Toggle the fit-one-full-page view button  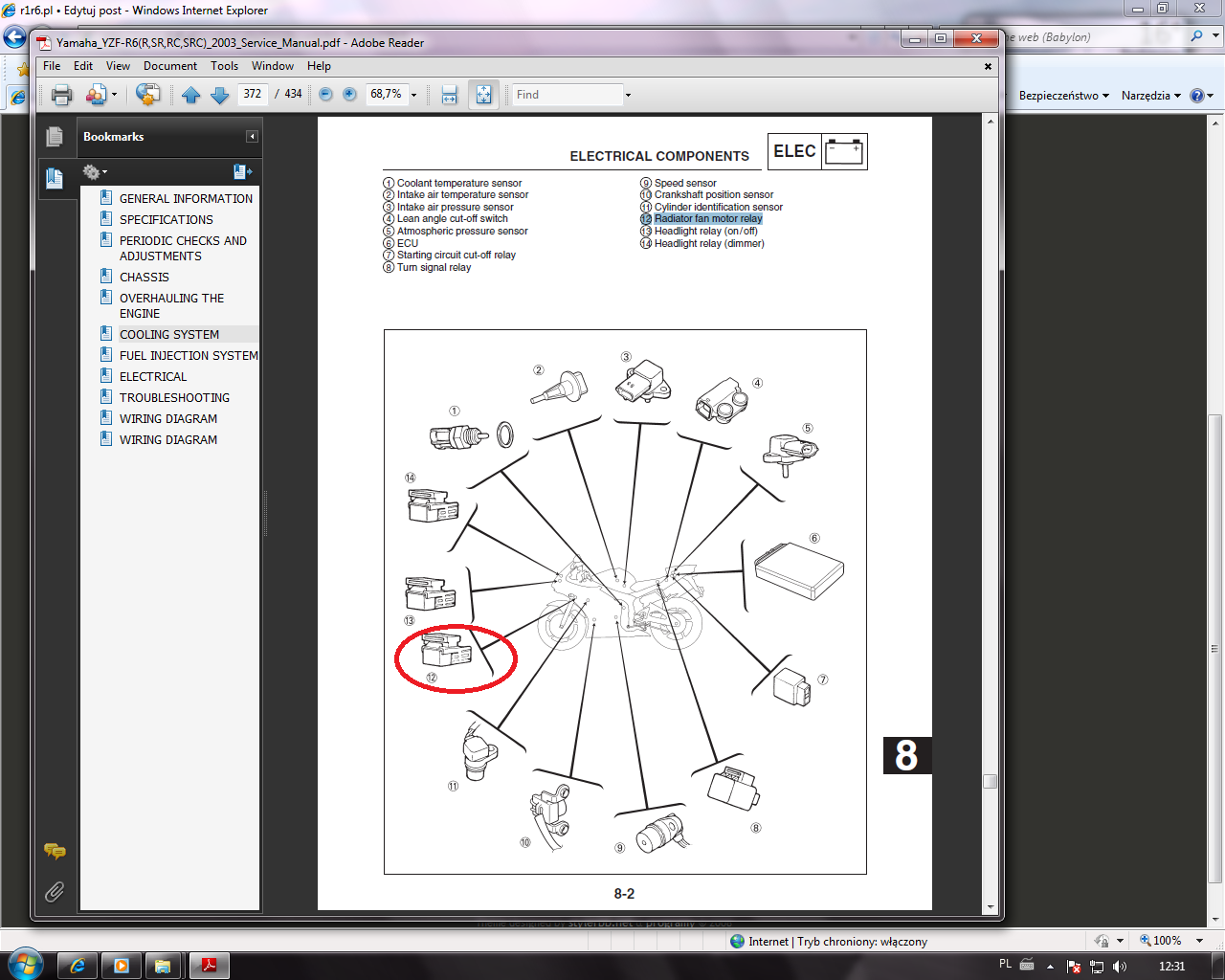(x=483, y=95)
